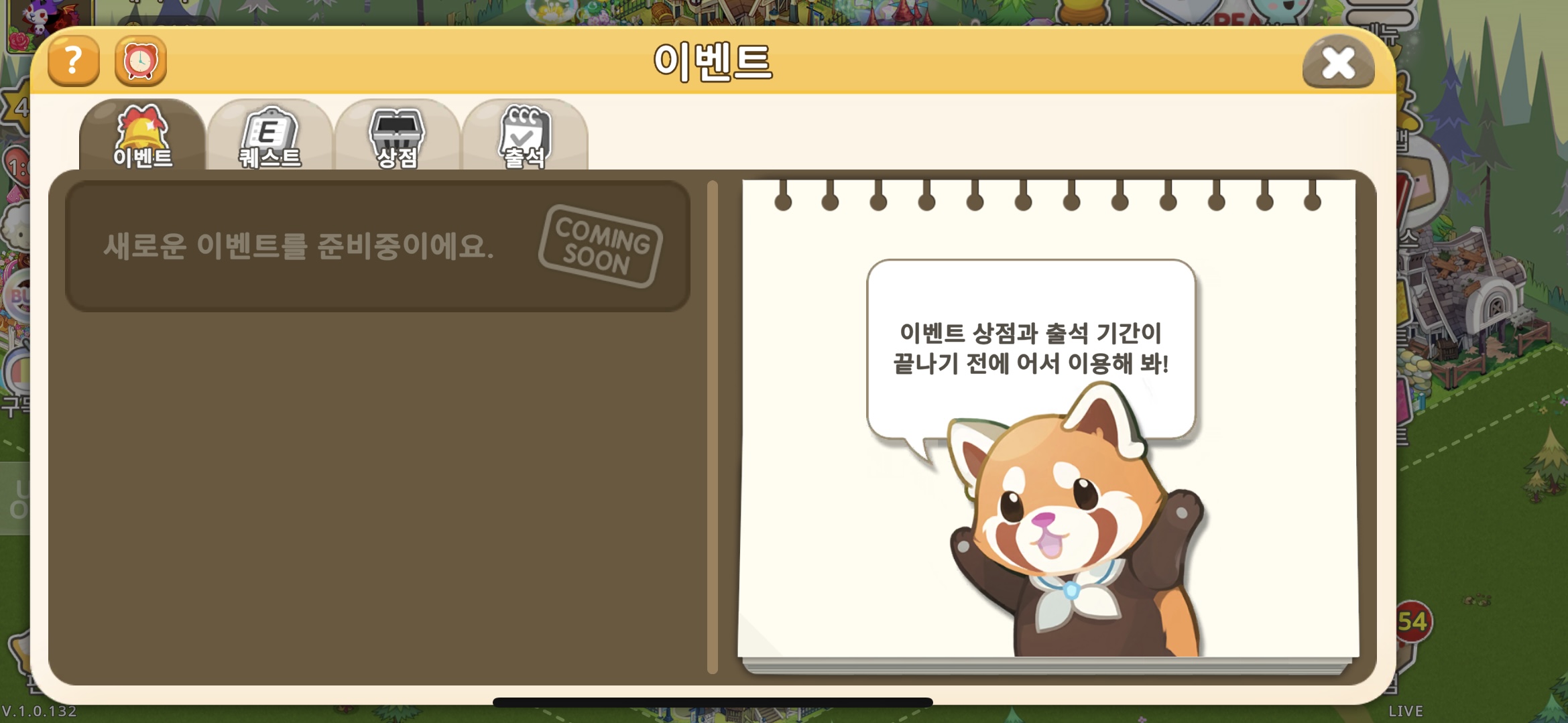1568x723 pixels.
Task: Select the 새로운 이벤트를 준비중이에요 banner
Action: point(377,246)
